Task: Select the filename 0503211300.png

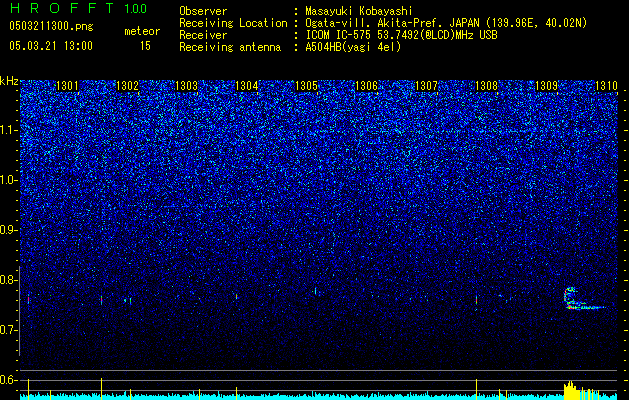Action: [51, 27]
